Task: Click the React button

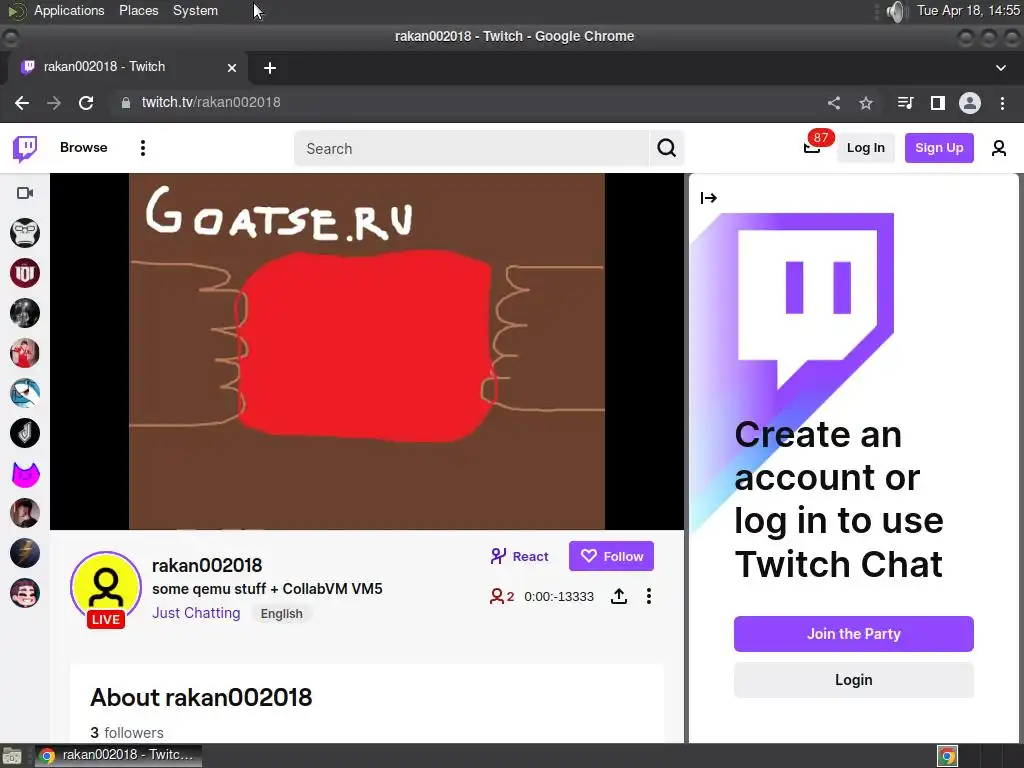Action: pyautogui.click(x=520, y=556)
